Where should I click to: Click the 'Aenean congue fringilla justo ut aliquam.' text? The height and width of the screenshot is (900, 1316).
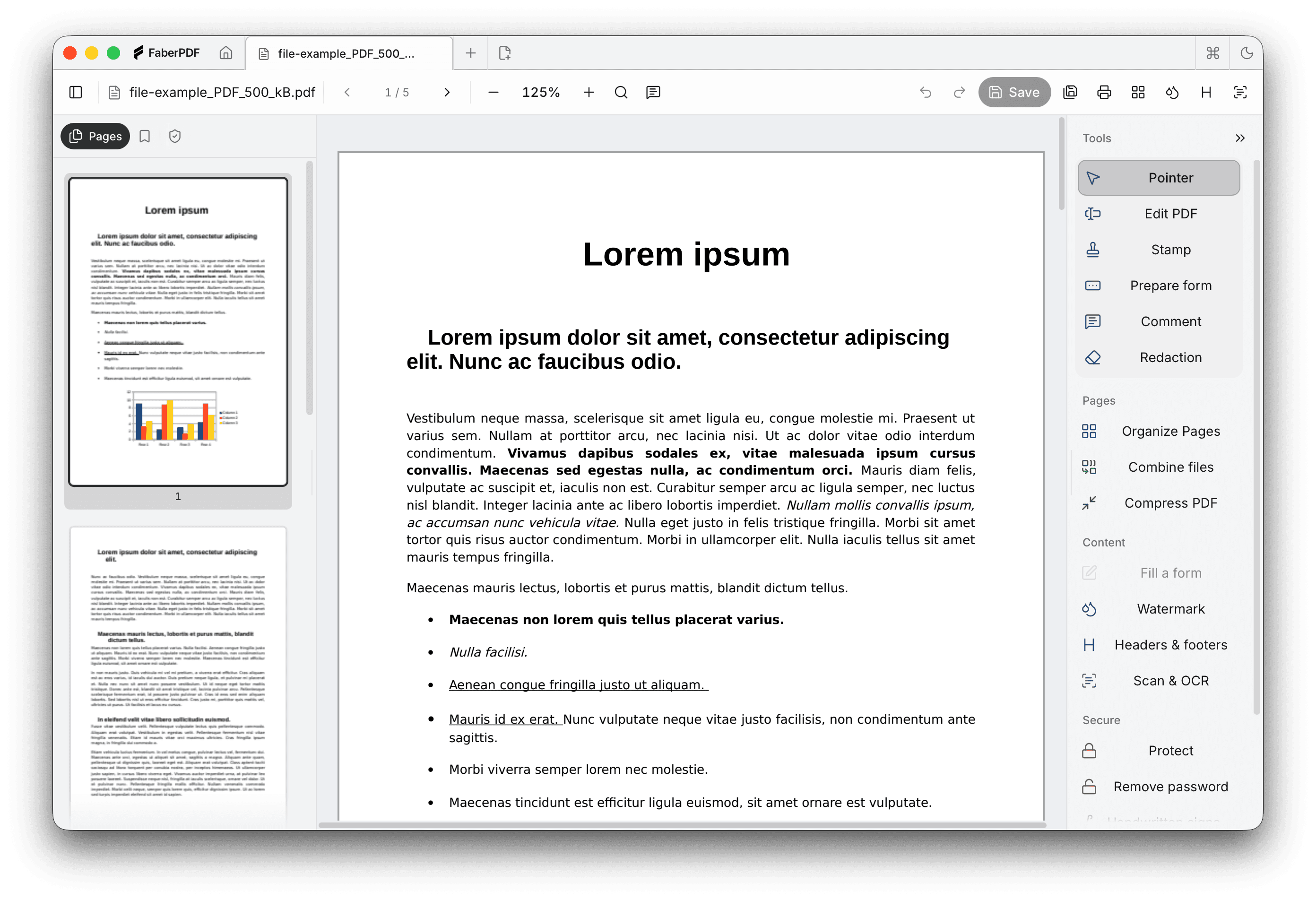point(578,685)
